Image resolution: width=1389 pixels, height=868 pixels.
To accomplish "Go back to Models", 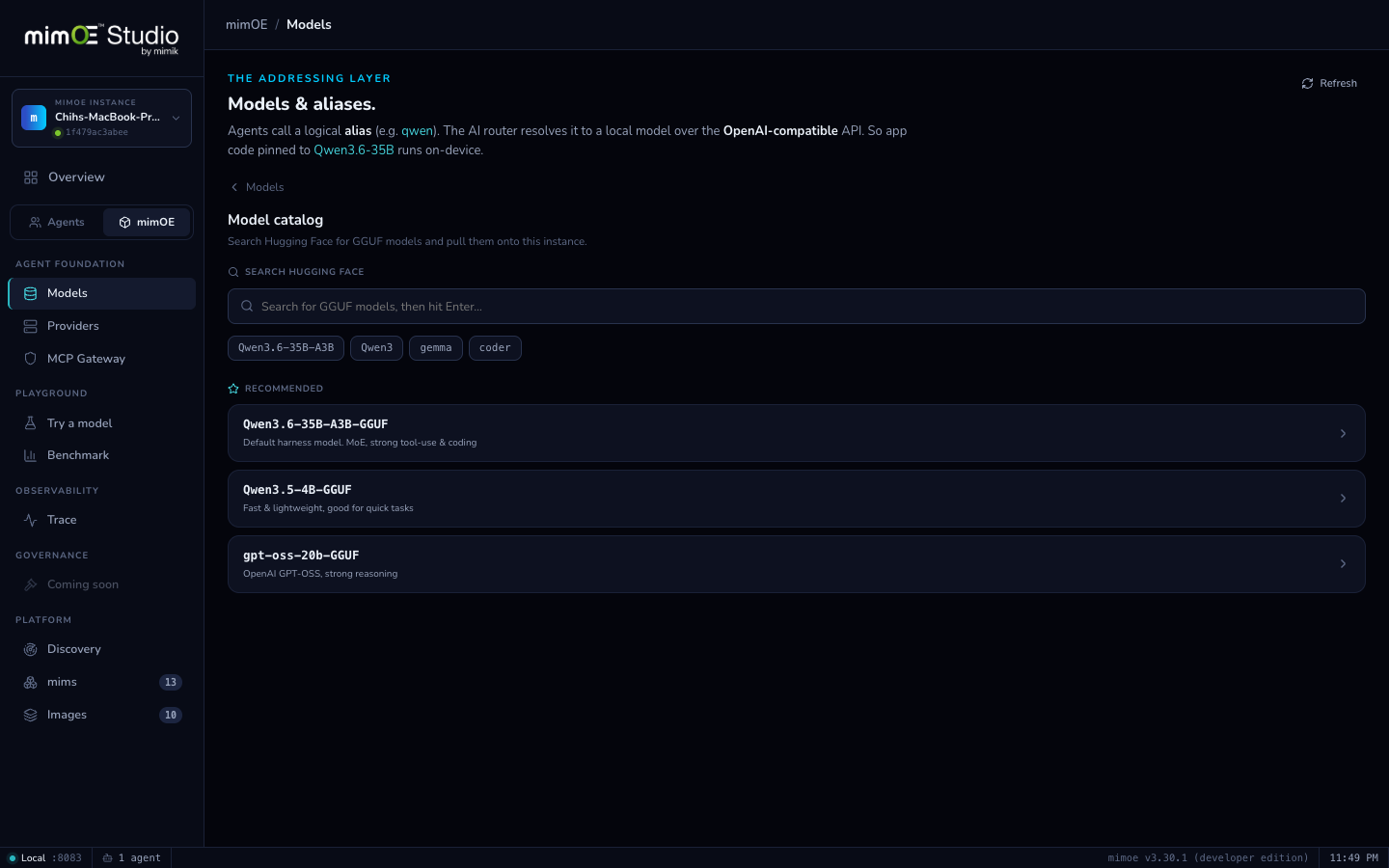I will point(257,187).
